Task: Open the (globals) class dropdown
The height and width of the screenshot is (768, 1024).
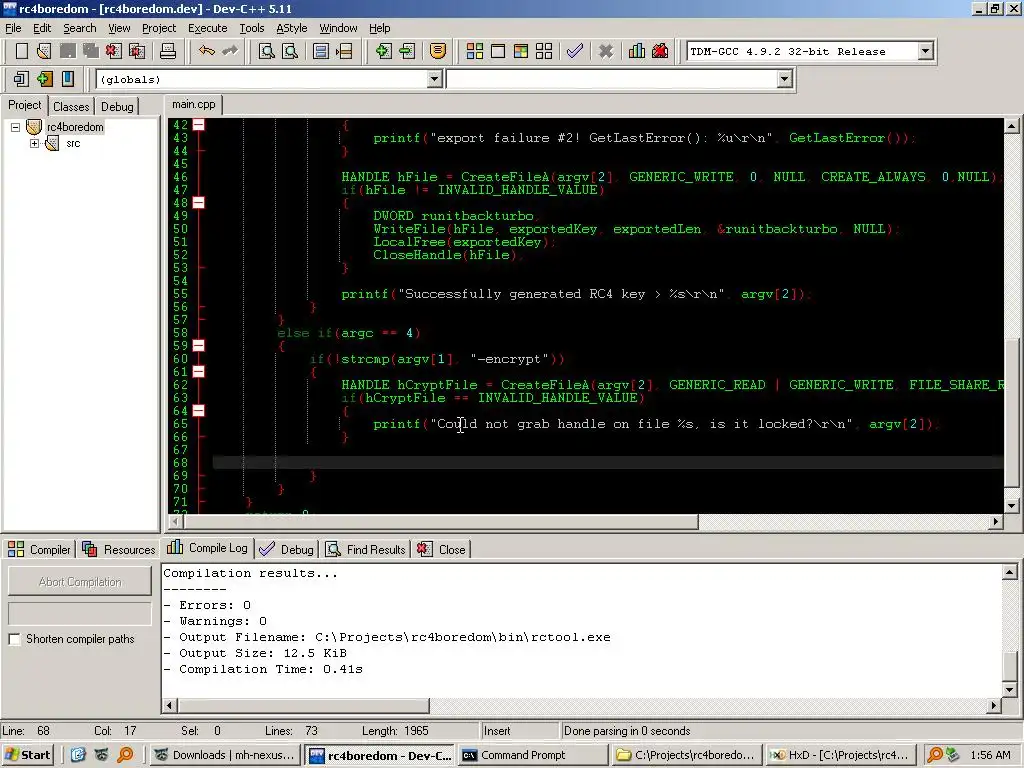Action: 434,79
